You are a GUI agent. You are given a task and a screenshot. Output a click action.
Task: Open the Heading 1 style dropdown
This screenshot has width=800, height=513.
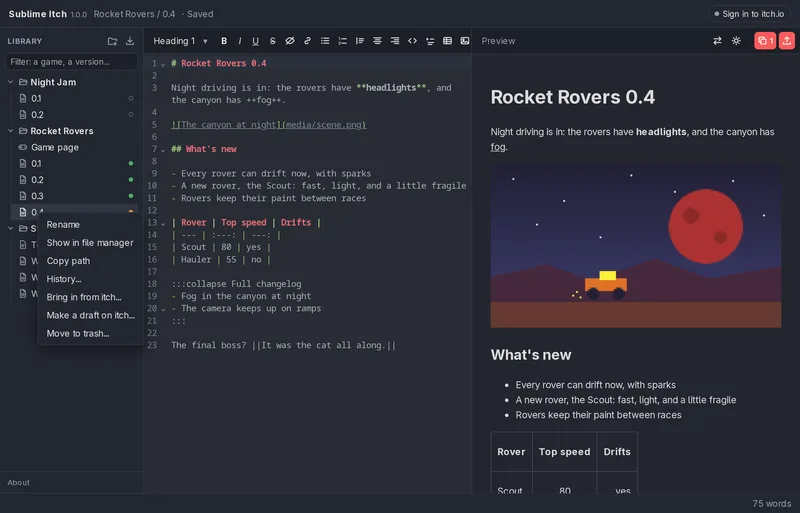click(180, 41)
